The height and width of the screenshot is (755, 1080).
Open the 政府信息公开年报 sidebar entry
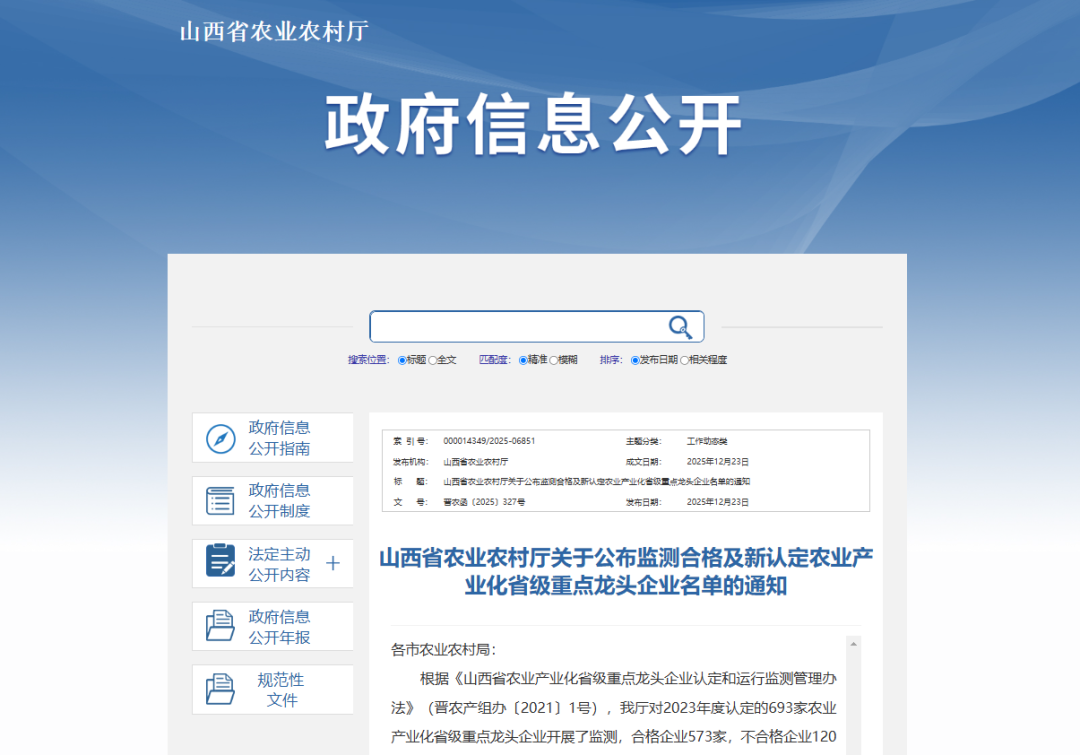click(x=278, y=626)
